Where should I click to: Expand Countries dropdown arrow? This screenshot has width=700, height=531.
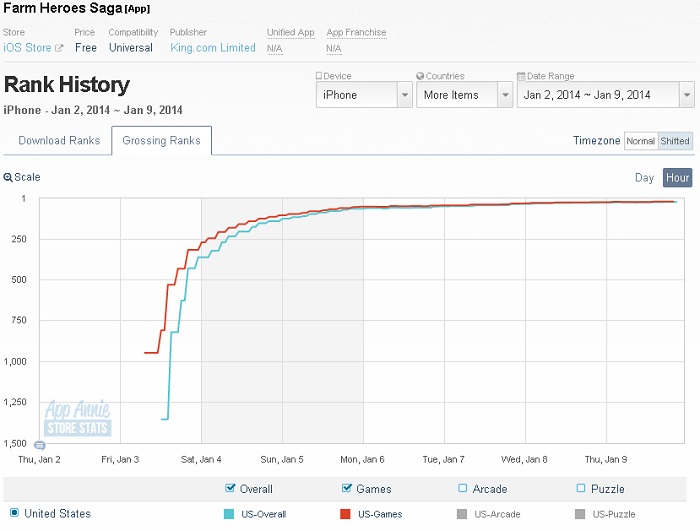pos(505,95)
